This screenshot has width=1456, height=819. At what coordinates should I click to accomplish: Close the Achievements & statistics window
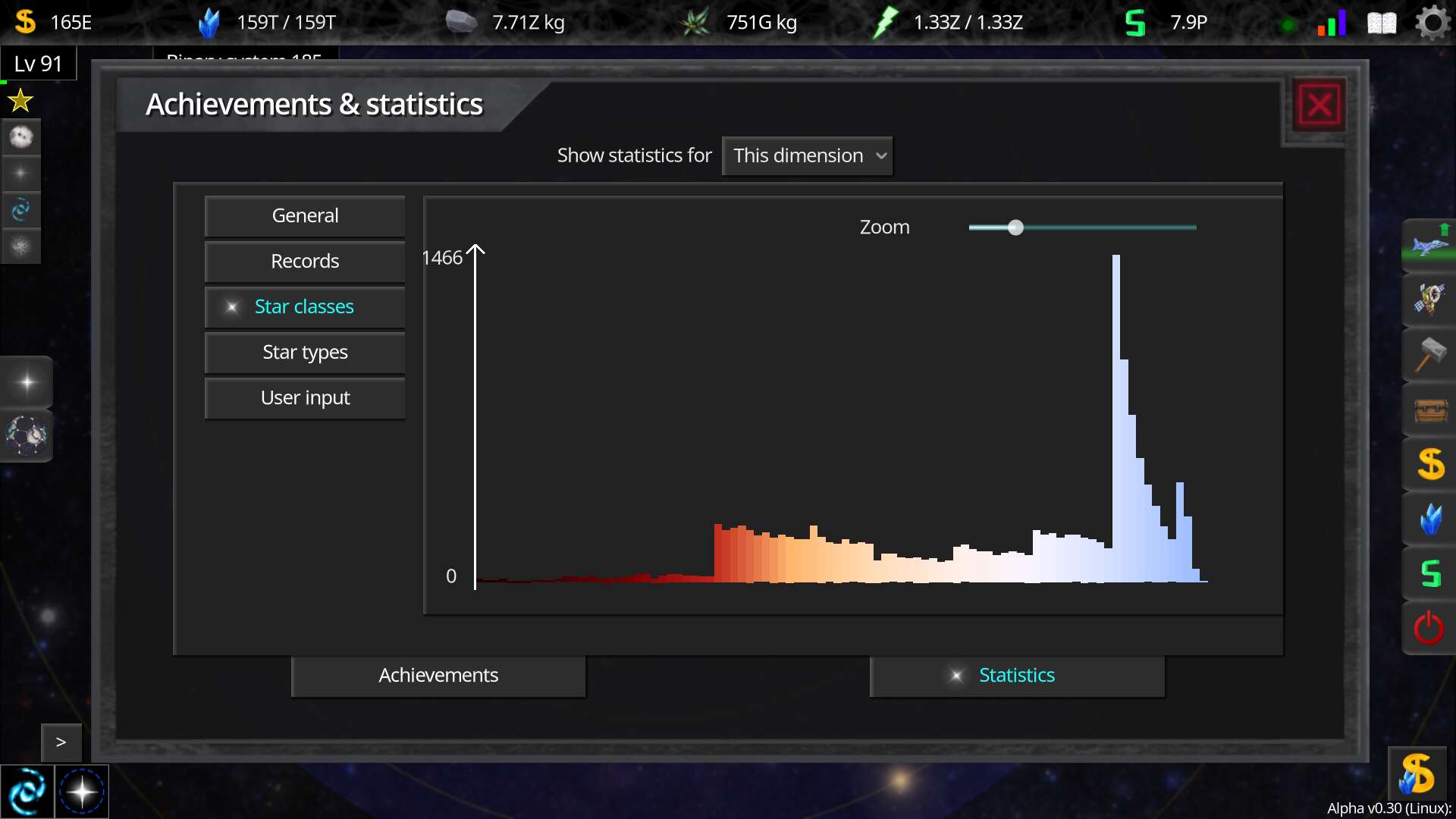1319,105
